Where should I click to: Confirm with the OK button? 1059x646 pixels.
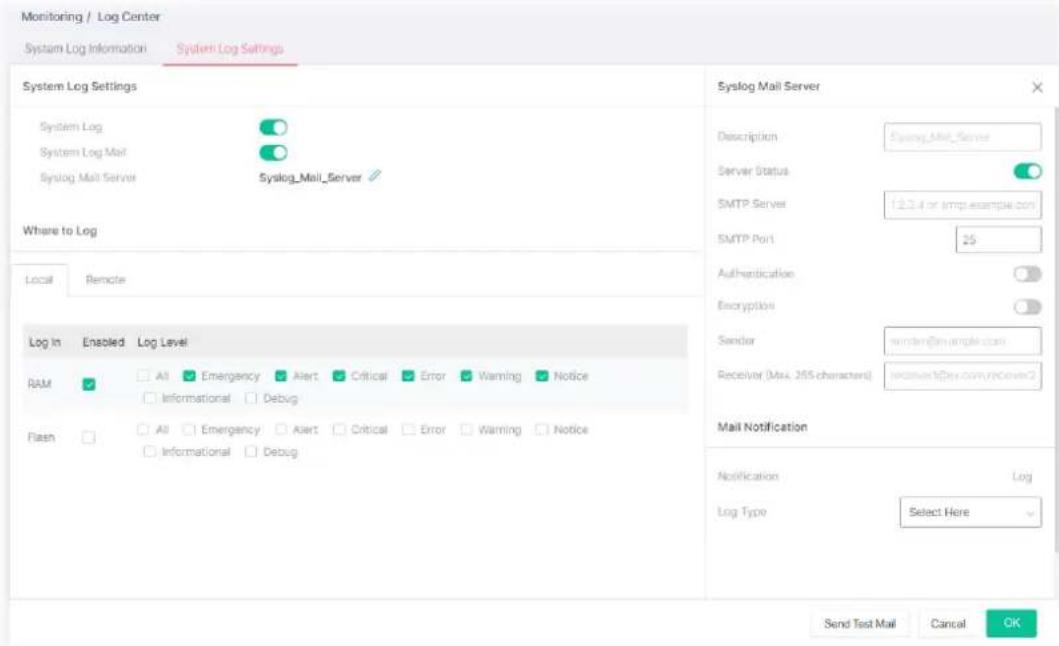coord(1011,623)
